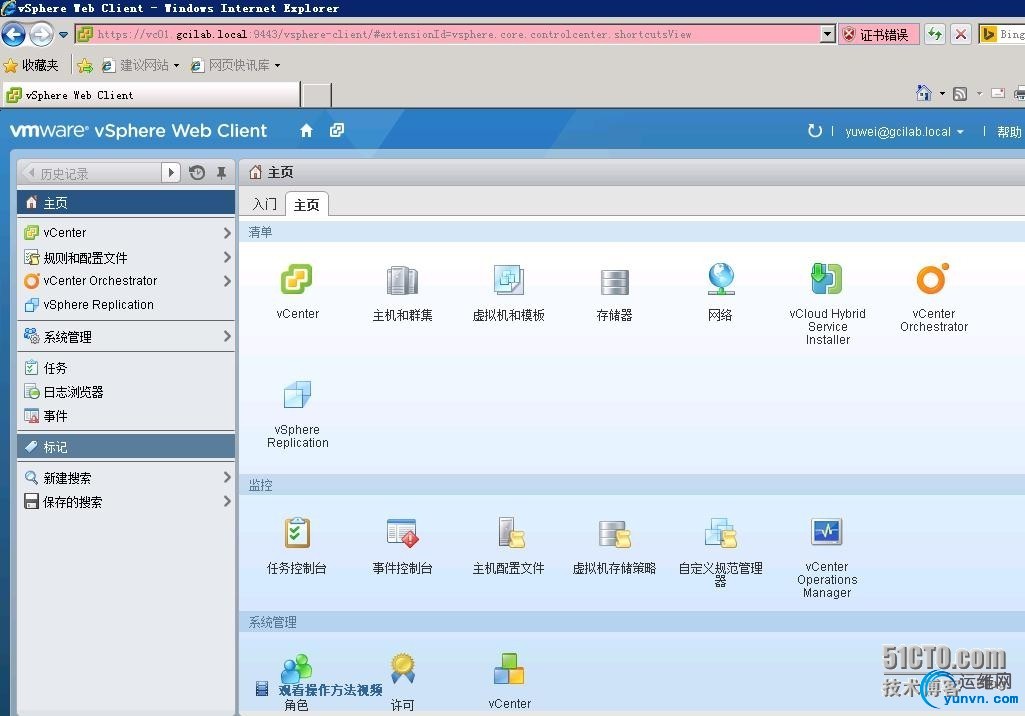Open the IE home page icon
Image resolution: width=1025 pixels, height=716 pixels.
click(923, 93)
